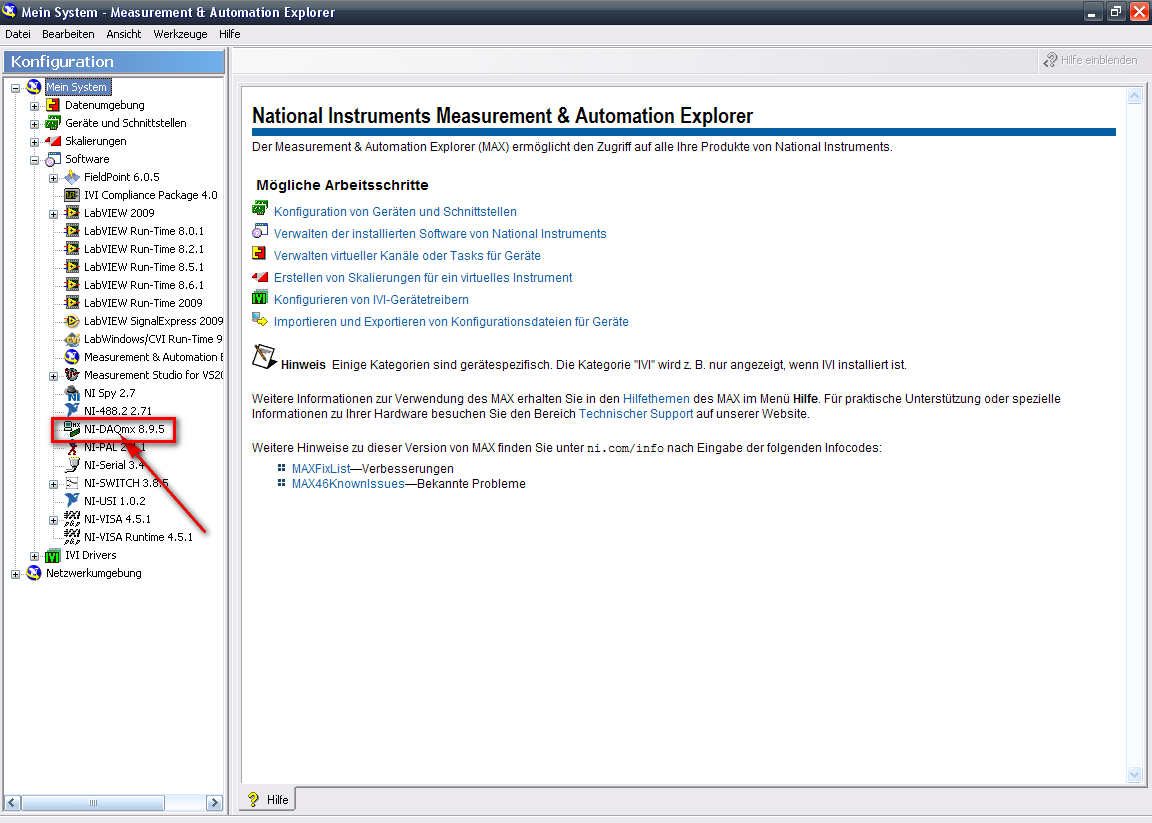Open the Werkzeuge menu
The image size is (1152, 823).
(x=180, y=34)
